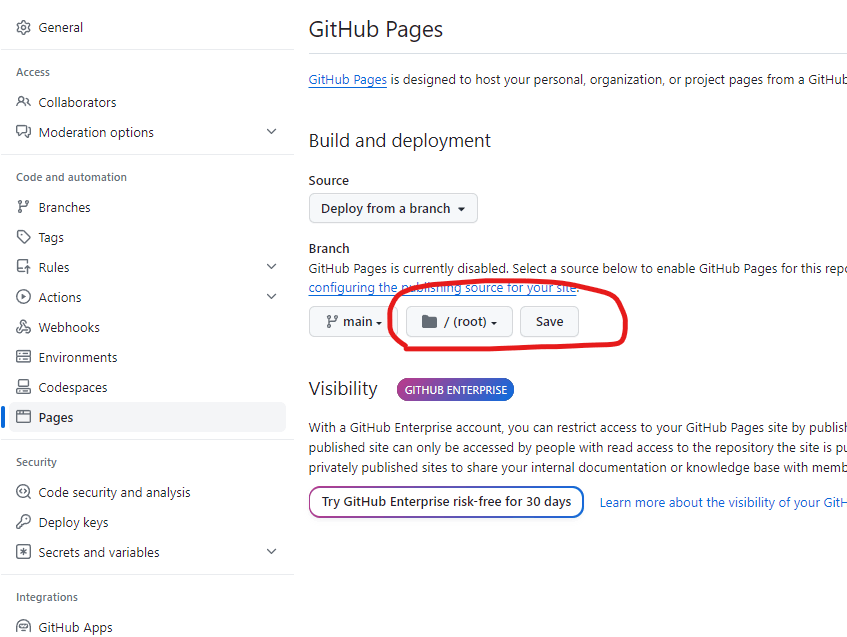Image resolution: width=847 pixels, height=637 pixels.
Task: Click Try GitHub Enterprise risk-free button
Action: [x=446, y=502]
